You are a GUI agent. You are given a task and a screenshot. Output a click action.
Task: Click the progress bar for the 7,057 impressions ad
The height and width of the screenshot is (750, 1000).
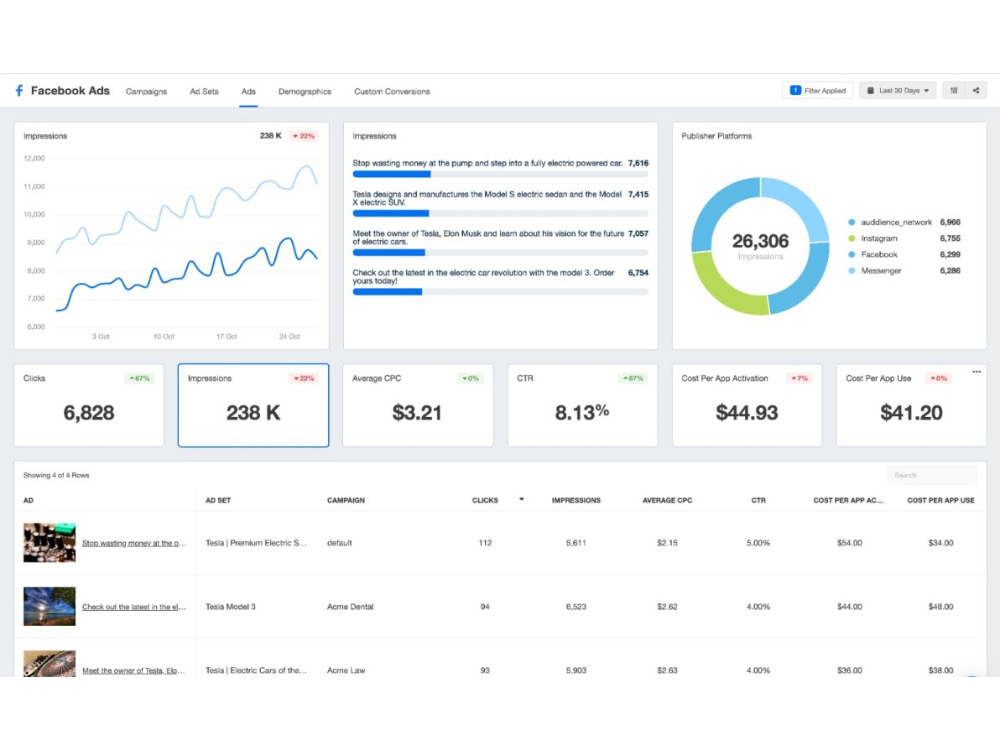[x=501, y=253]
